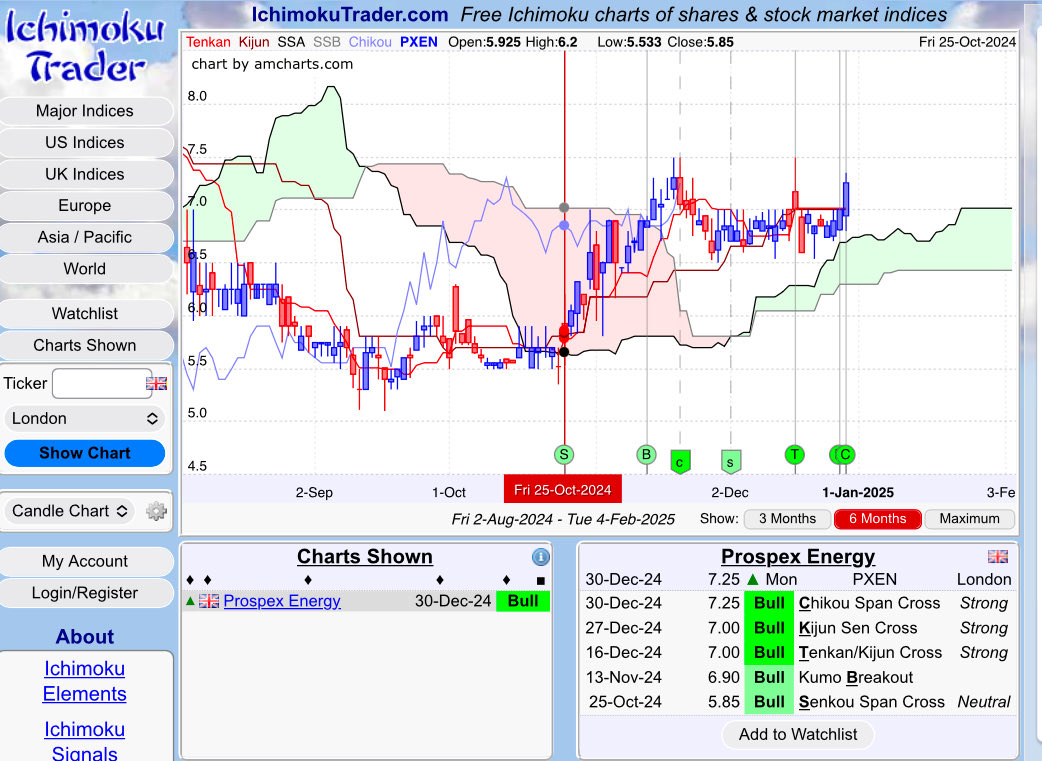Show the Maximum range
Image resolution: width=1042 pixels, height=761 pixels.
tap(969, 518)
